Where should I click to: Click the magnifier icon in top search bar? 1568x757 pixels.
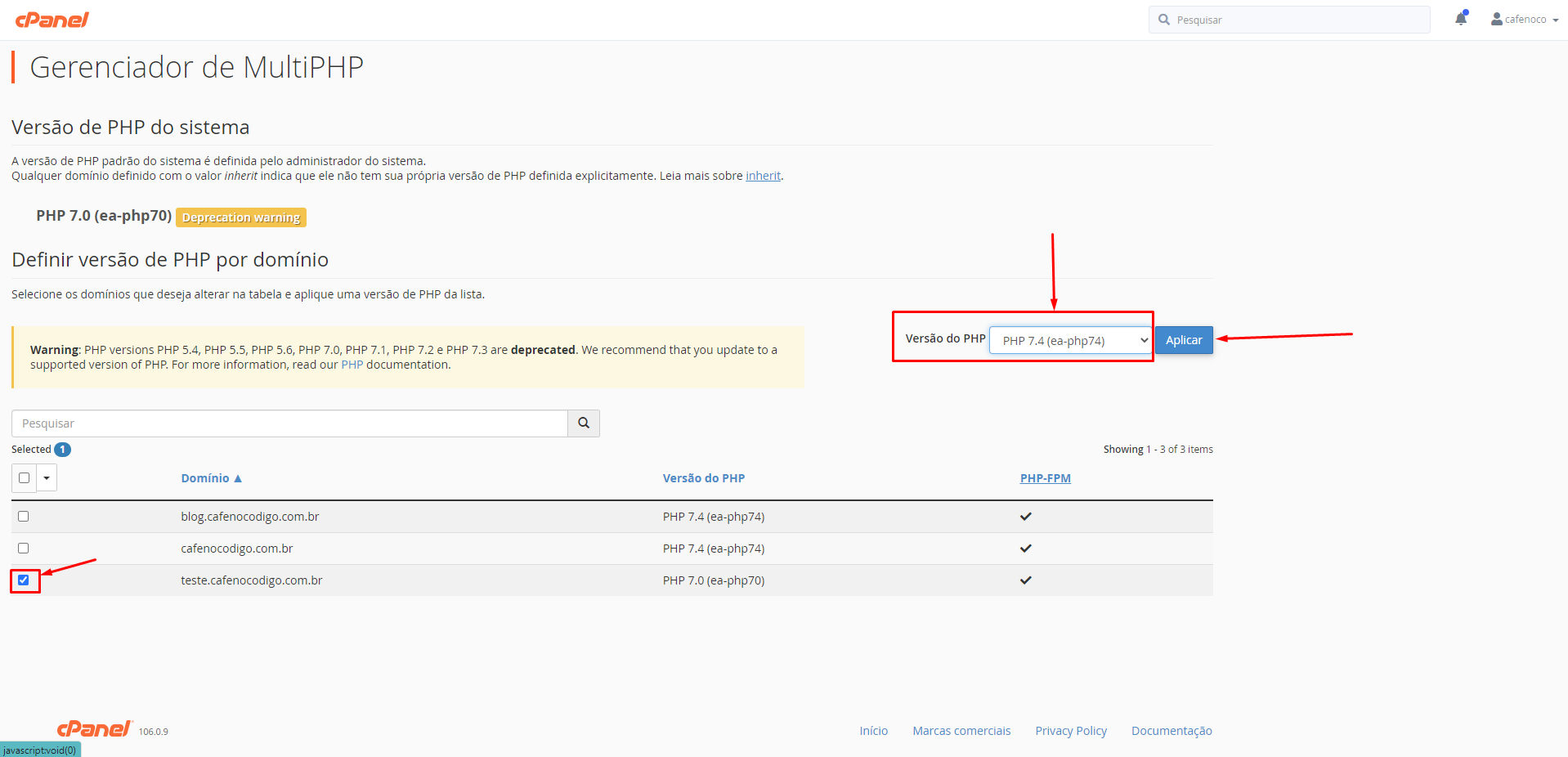[1164, 20]
